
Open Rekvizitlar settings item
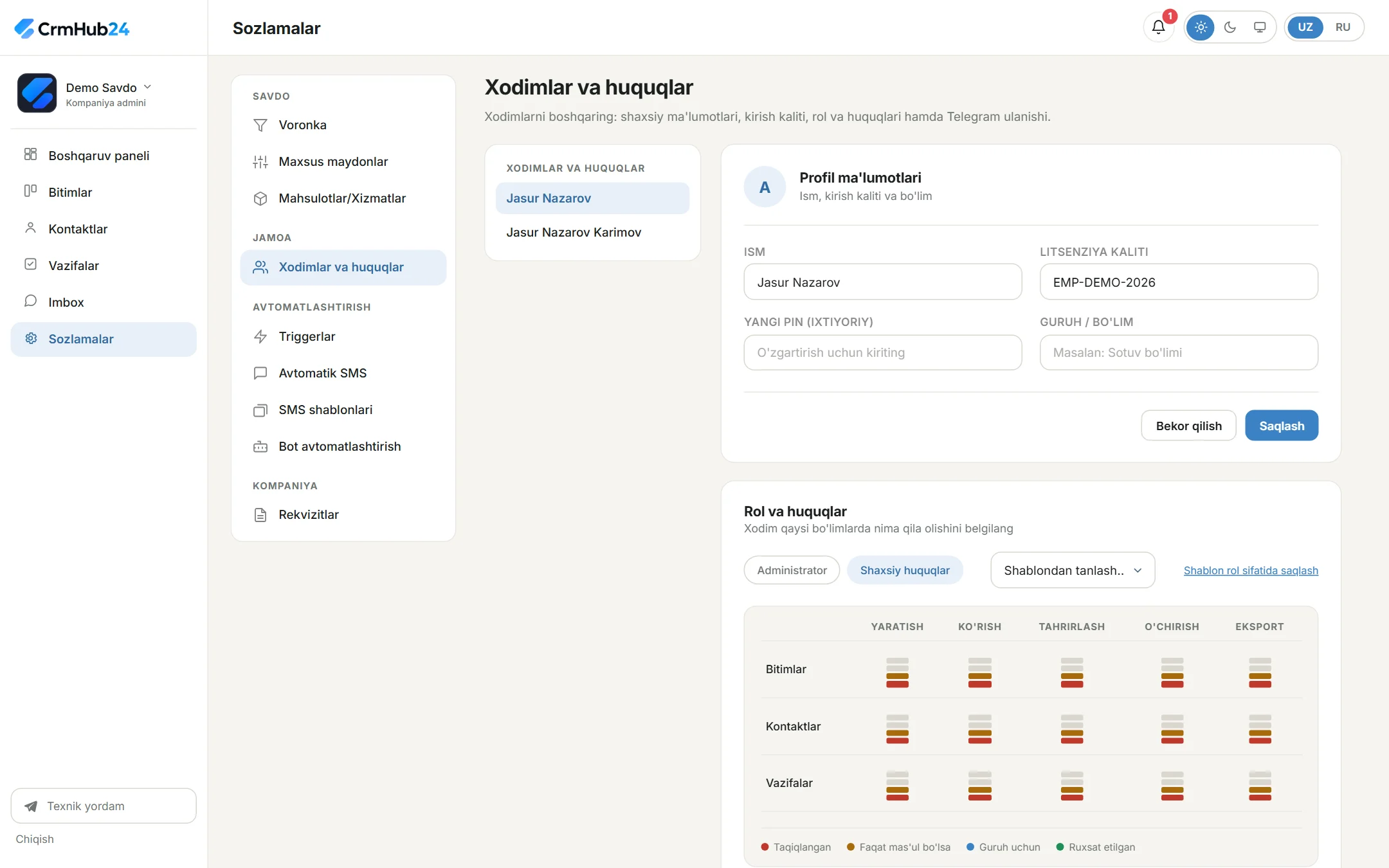pyautogui.click(x=343, y=514)
